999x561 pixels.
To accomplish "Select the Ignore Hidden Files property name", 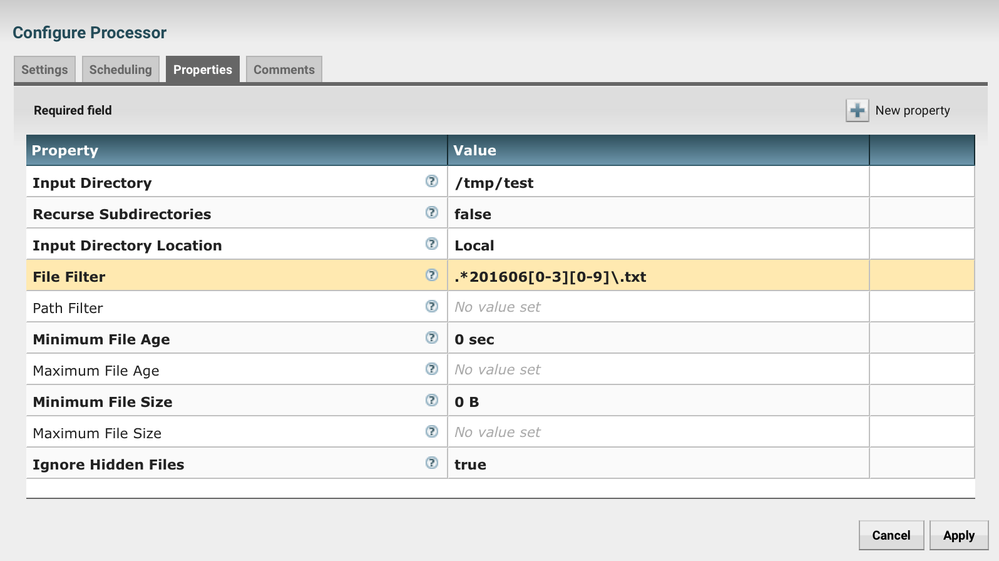I will [x=108, y=464].
